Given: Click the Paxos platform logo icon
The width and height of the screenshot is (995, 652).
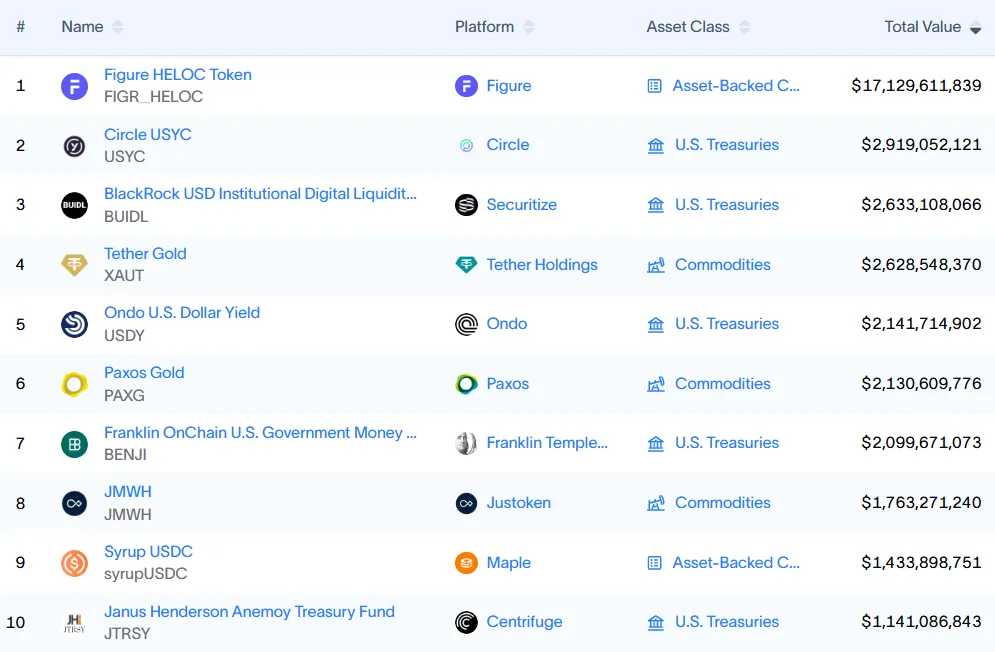Looking at the screenshot, I should click(x=466, y=384).
